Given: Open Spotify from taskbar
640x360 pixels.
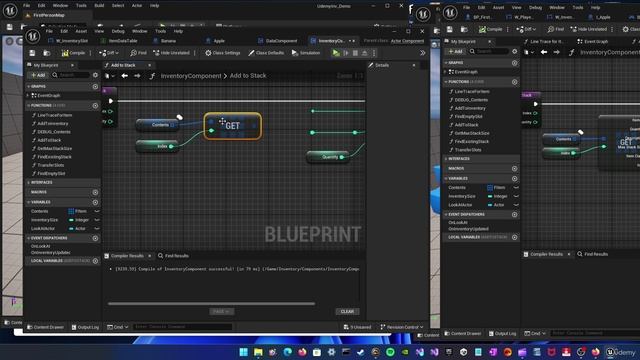Looking at the screenshot, I should (390, 352).
